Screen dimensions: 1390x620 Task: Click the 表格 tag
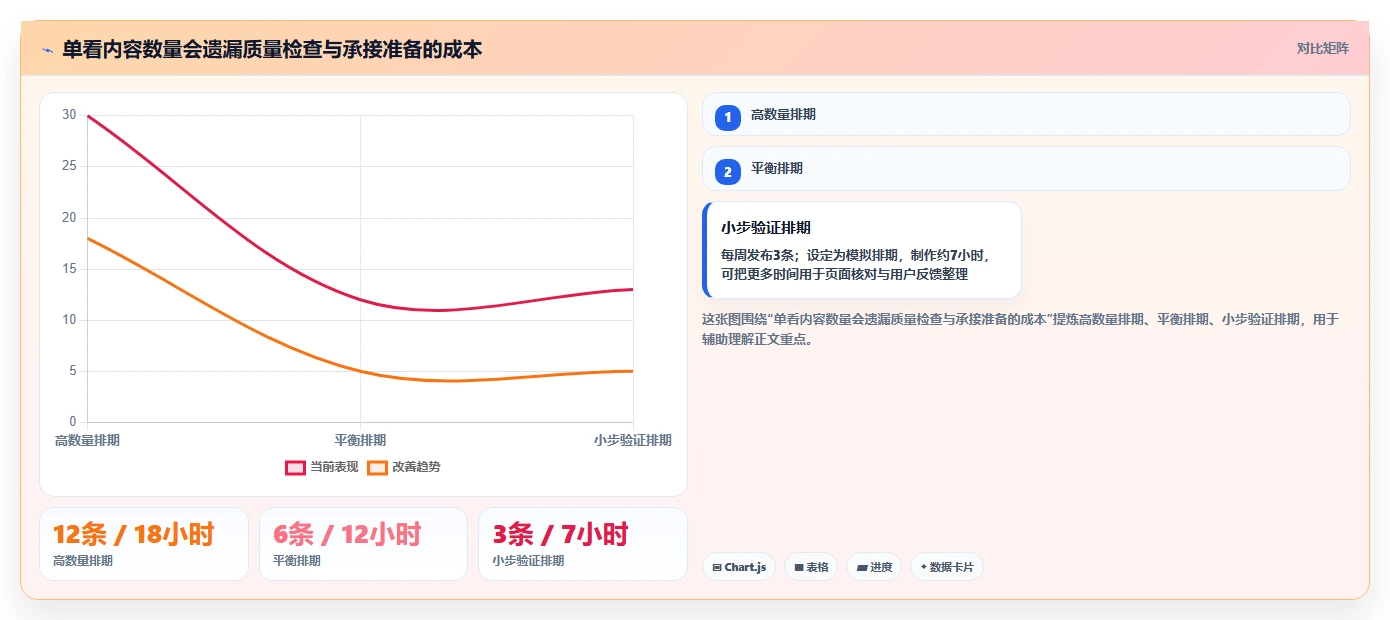(811, 567)
